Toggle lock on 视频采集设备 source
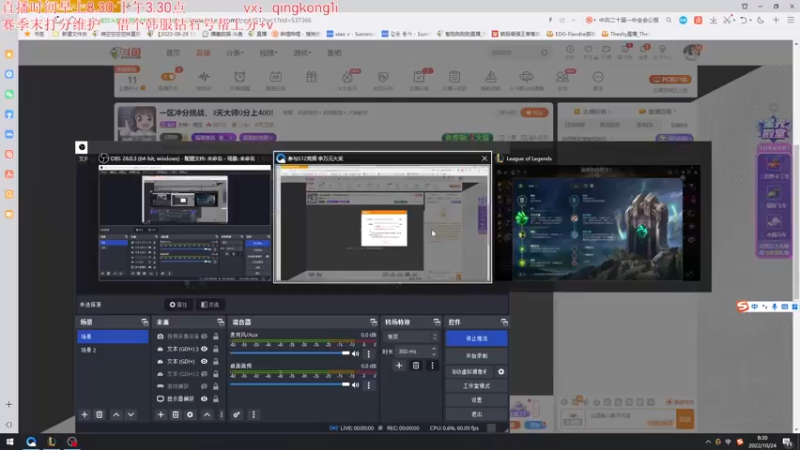This screenshot has width=800, height=450. (216, 337)
